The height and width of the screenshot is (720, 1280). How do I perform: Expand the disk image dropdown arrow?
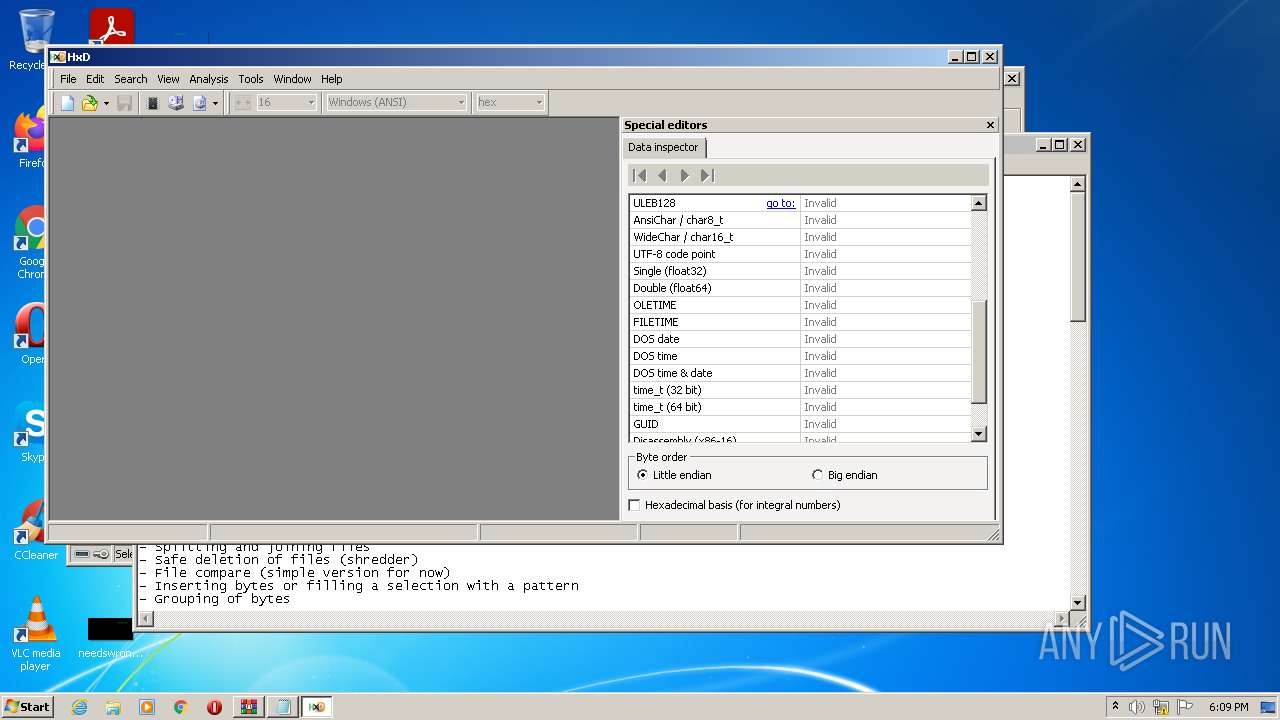click(x=215, y=103)
